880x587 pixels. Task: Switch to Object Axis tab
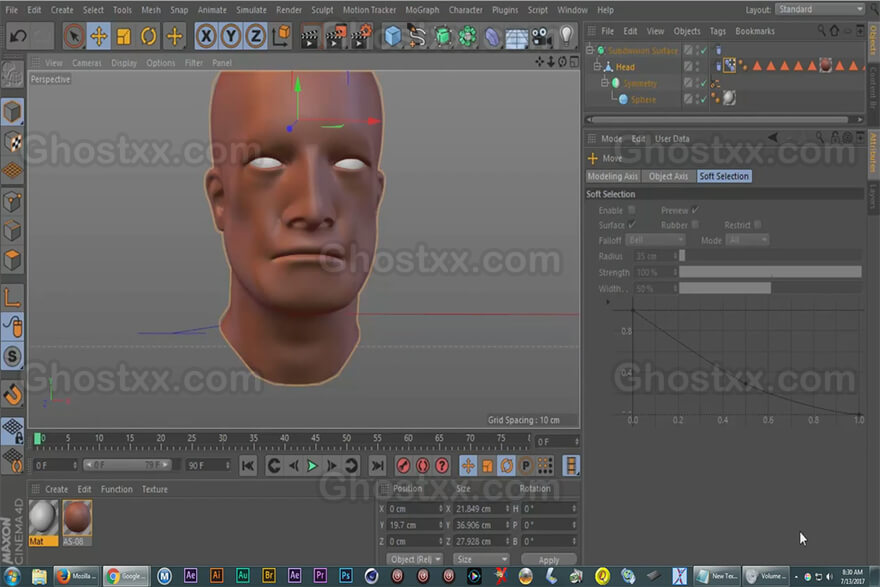coord(668,176)
